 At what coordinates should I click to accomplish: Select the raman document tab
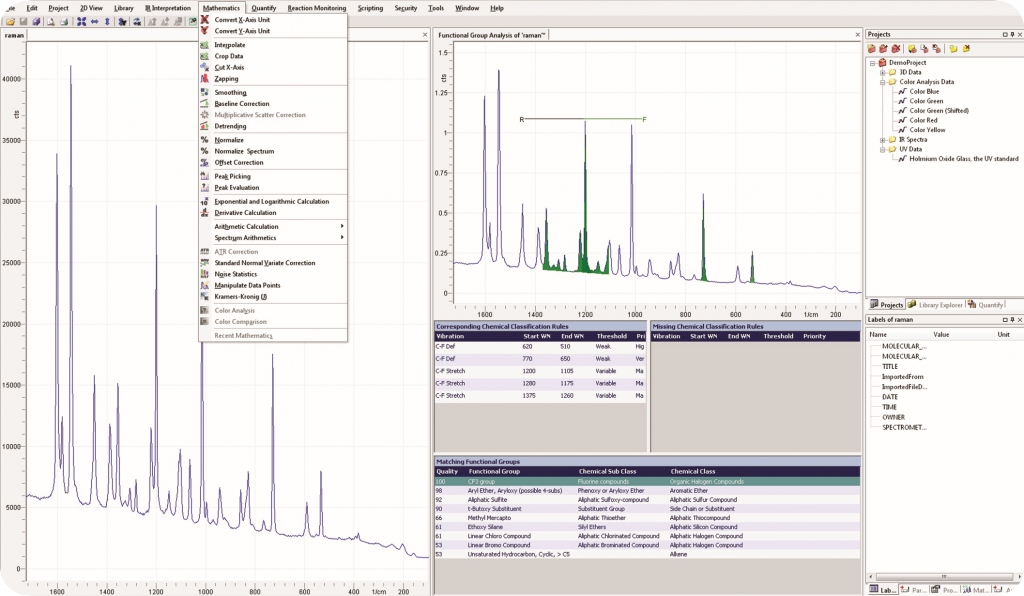[x=14, y=35]
